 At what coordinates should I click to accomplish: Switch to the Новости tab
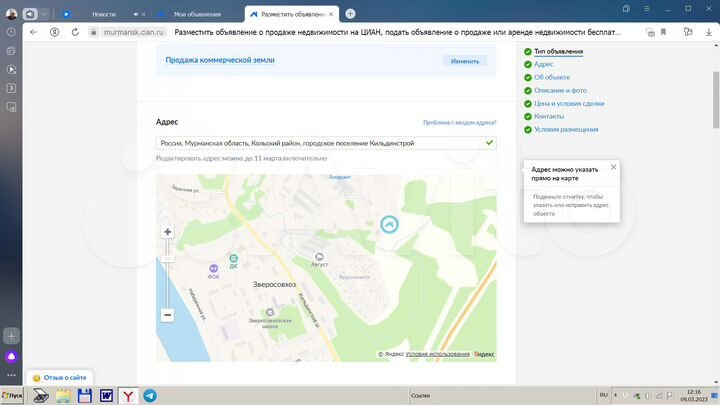click(104, 14)
